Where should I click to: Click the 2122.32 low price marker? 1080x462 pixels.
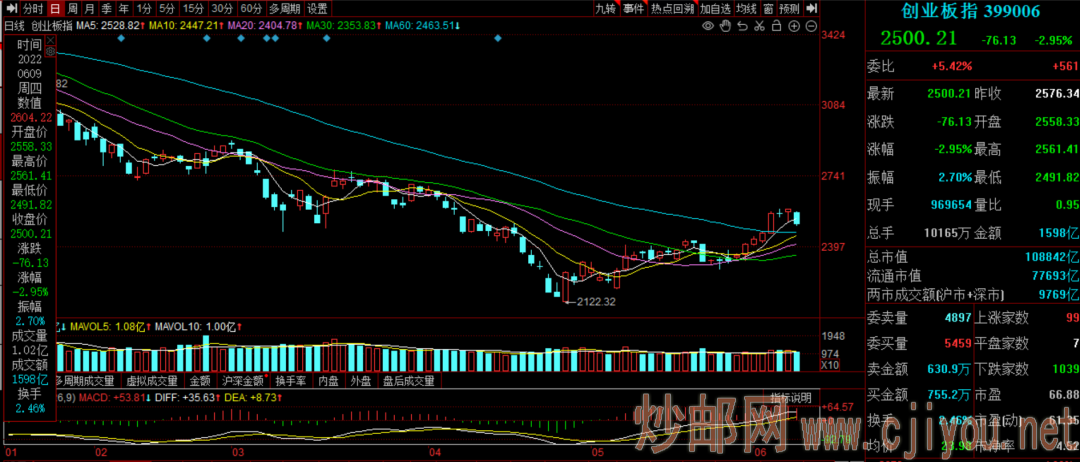pyautogui.click(x=595, y=302)
